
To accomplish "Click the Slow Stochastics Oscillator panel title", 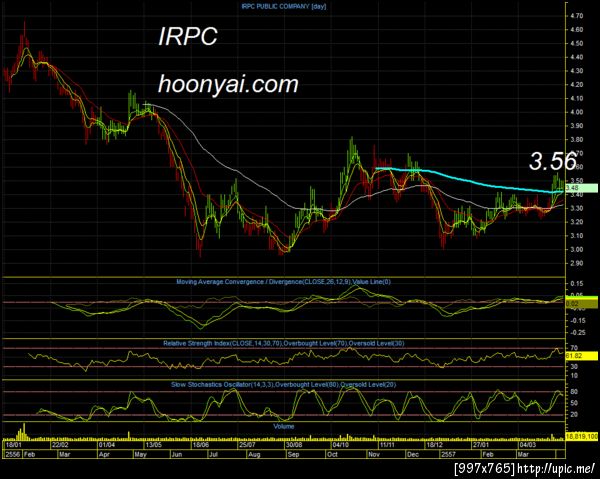I will [284, 385].
